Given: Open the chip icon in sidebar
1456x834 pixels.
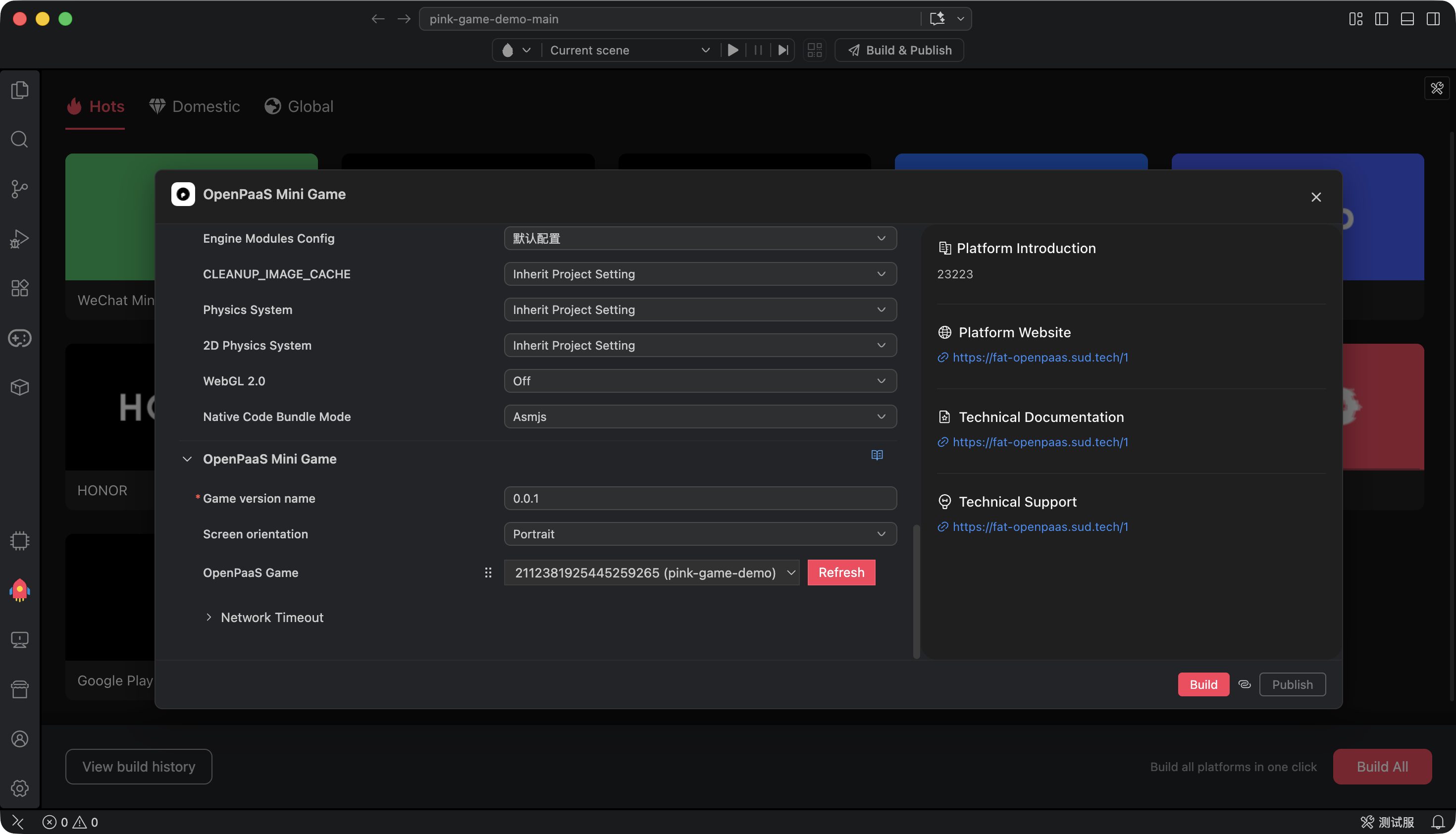Looking at the screenshot, I should (x=19, y=541).
